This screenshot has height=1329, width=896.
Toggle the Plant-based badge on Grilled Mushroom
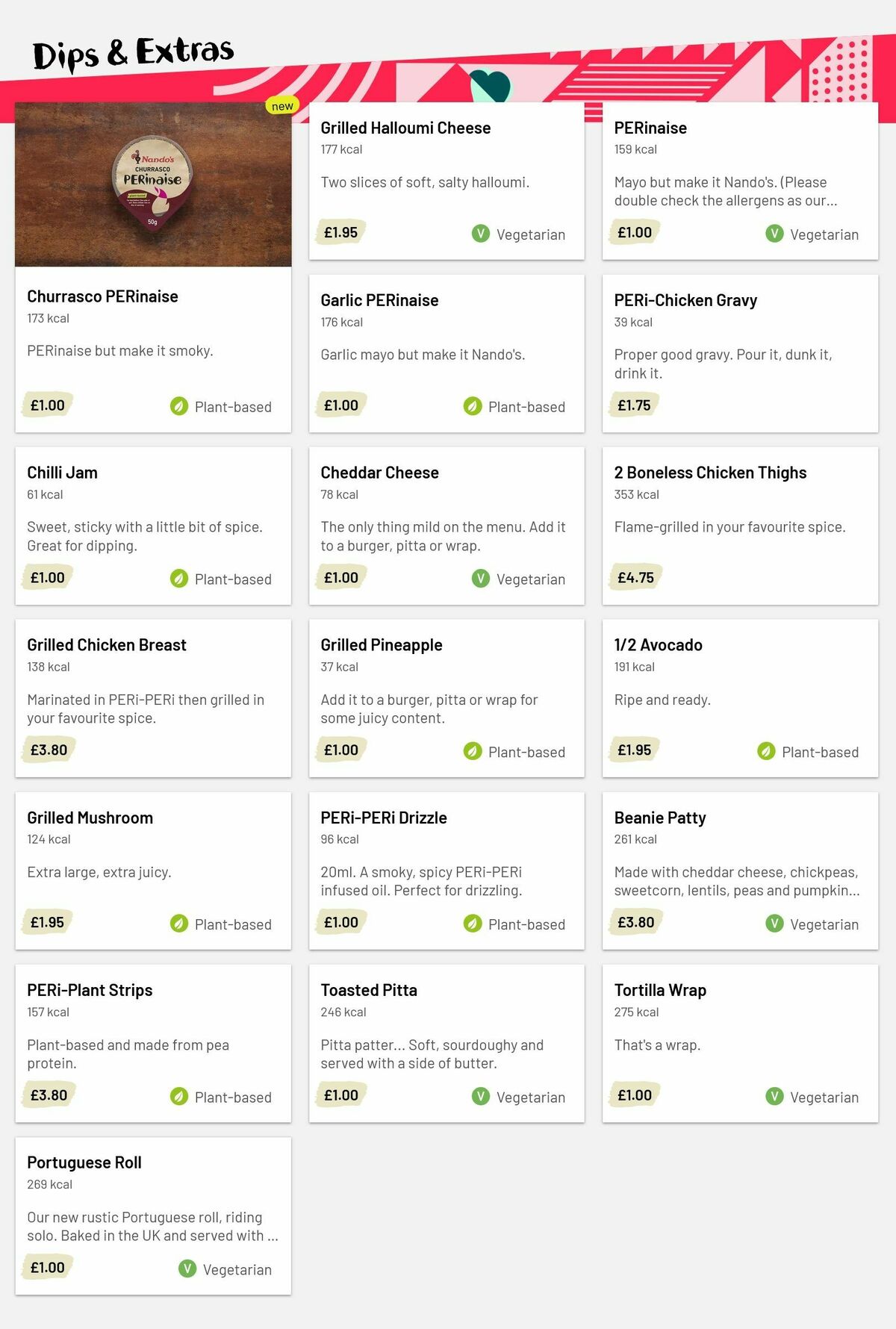[x=178, y=924]
